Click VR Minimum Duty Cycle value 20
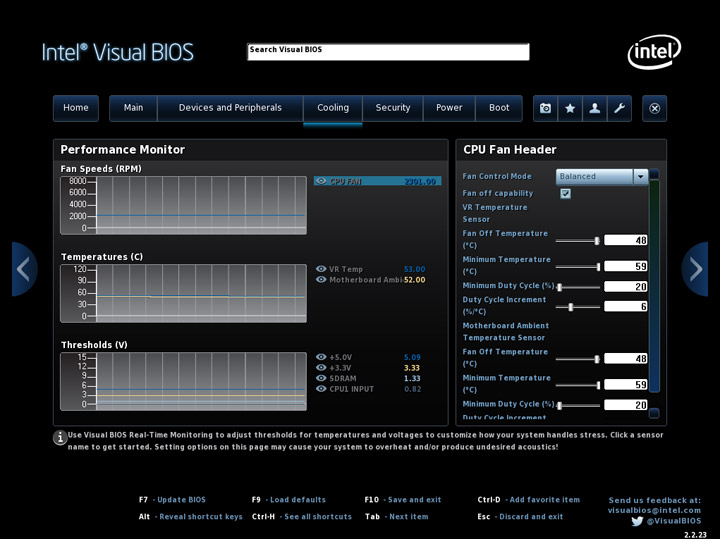This screenshot has width=720, height=539. pyautogui.click(x=626, y=286)
